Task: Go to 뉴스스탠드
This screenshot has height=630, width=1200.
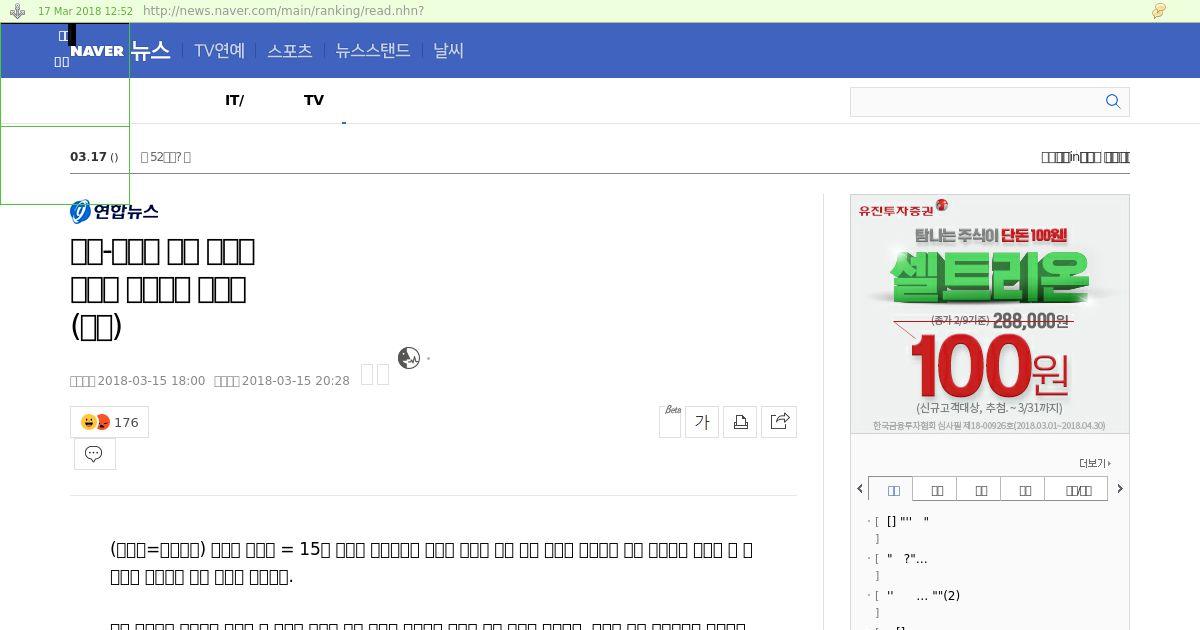Action: pos(373,50)
